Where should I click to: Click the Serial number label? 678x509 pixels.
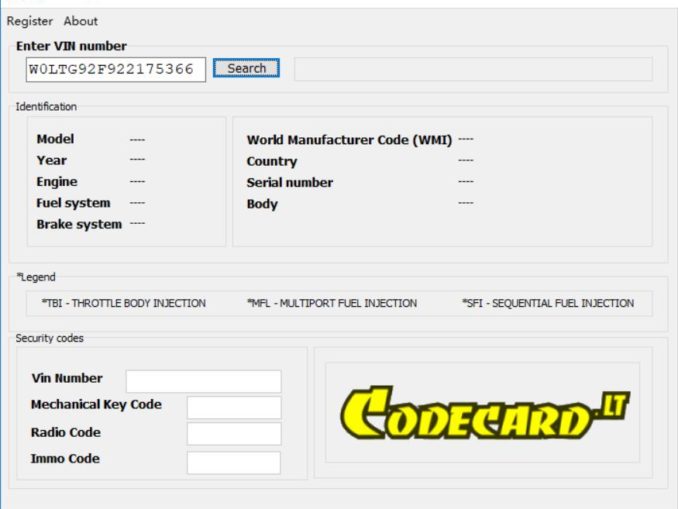290,183
